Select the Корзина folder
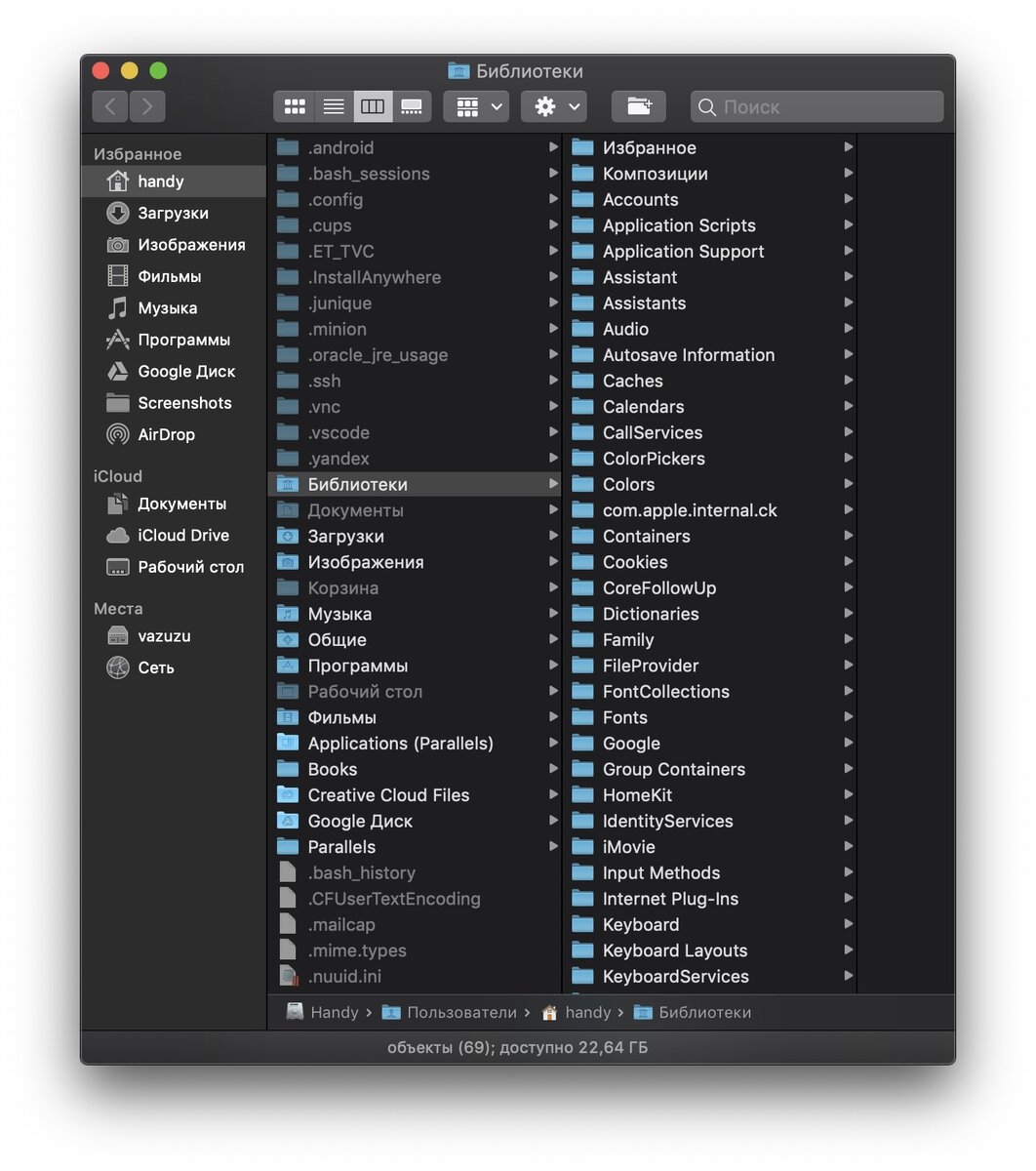Screen dimensions: 1036x1171 tap(415, 588)
